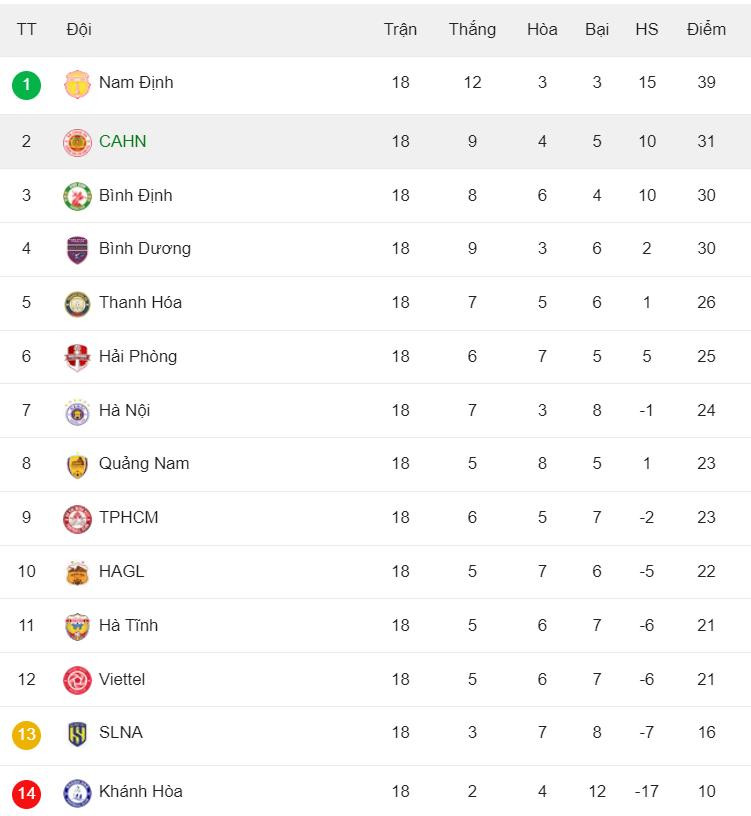Screen dimensions: 751x816
Task: Open the CAHN team link
Action: (122, 142)
